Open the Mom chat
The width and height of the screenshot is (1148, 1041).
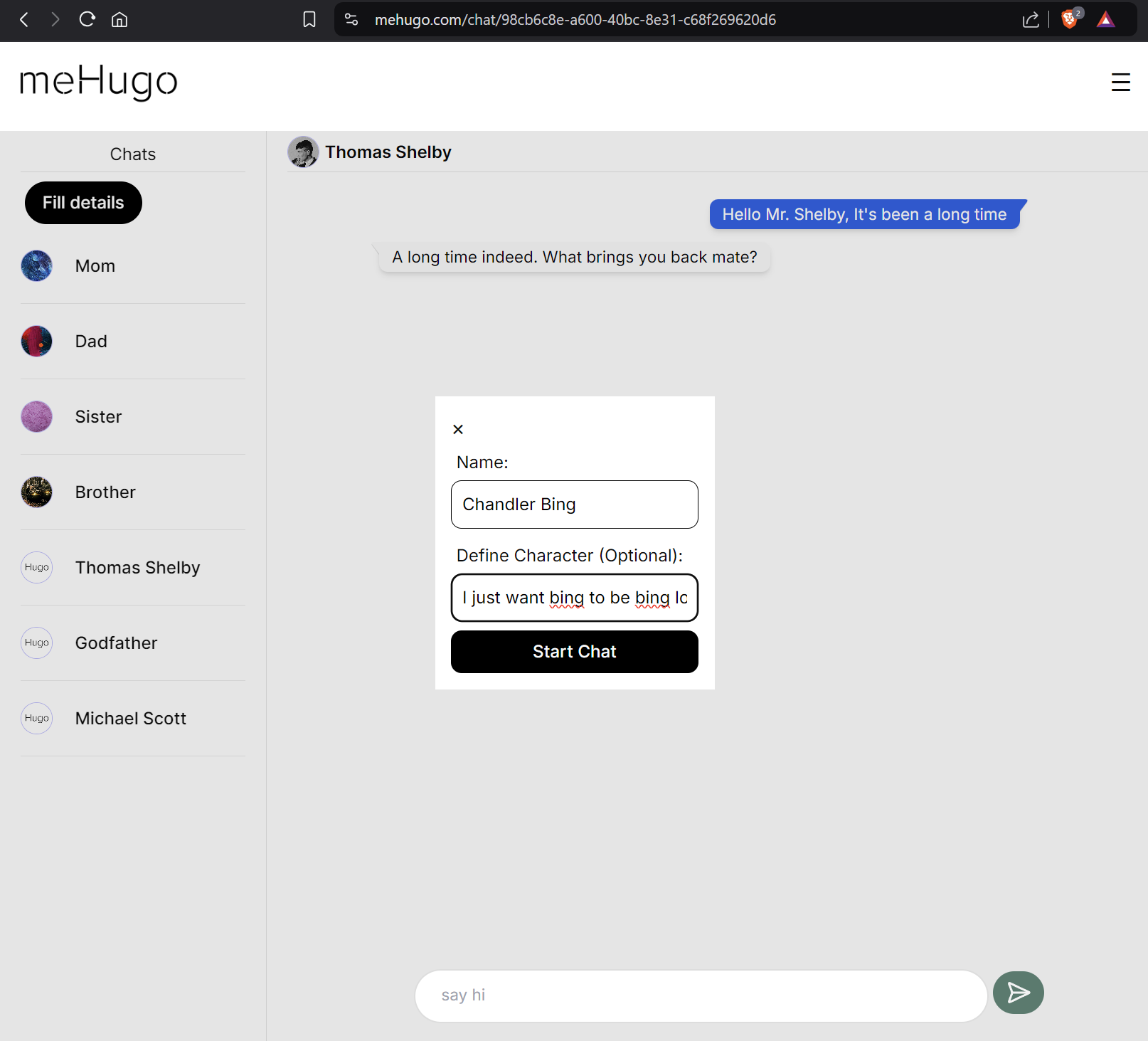click(x=133, y=266)
